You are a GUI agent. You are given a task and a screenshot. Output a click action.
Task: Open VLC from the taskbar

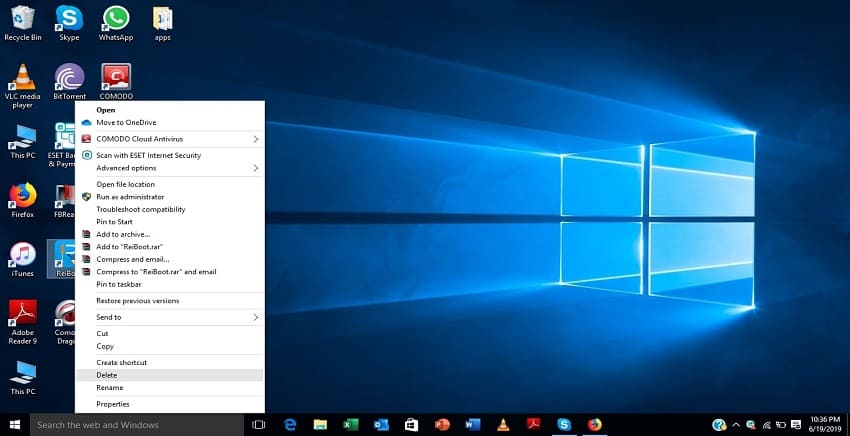point(503,425)
